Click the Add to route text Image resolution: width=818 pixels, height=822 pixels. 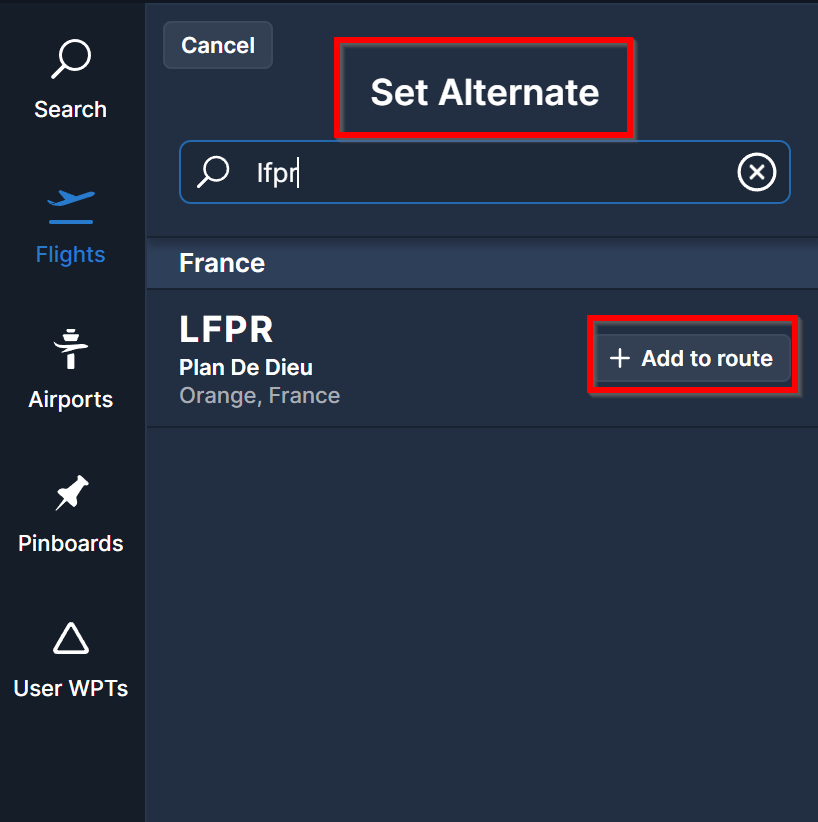tap(706, 358)
